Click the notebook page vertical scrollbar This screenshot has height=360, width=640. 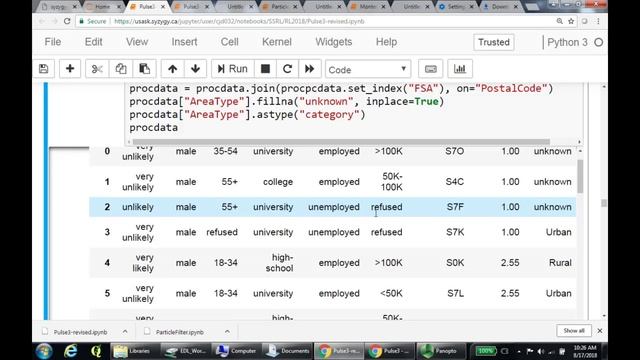point(604,203)
